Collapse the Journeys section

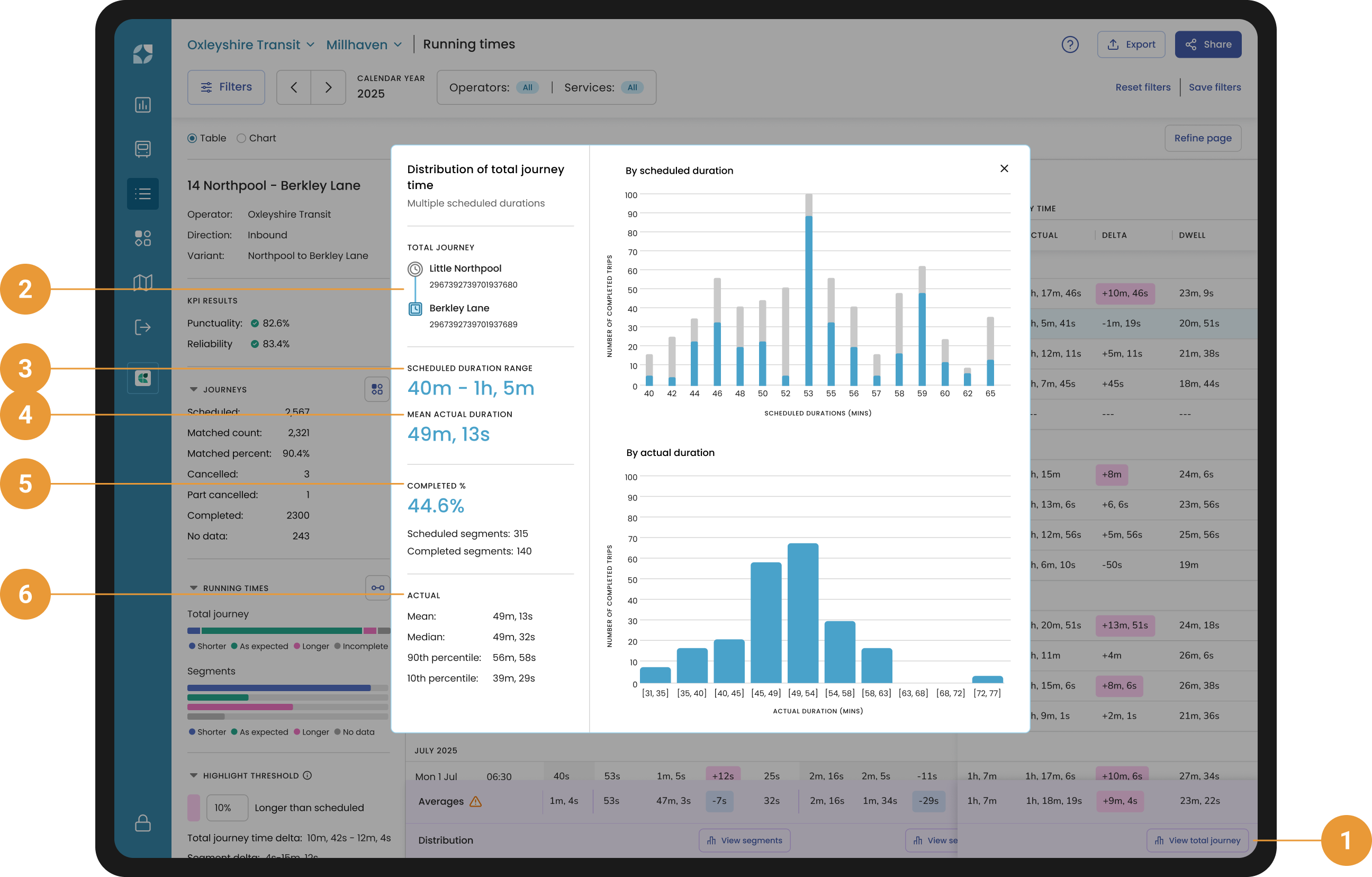click(194, 389)
